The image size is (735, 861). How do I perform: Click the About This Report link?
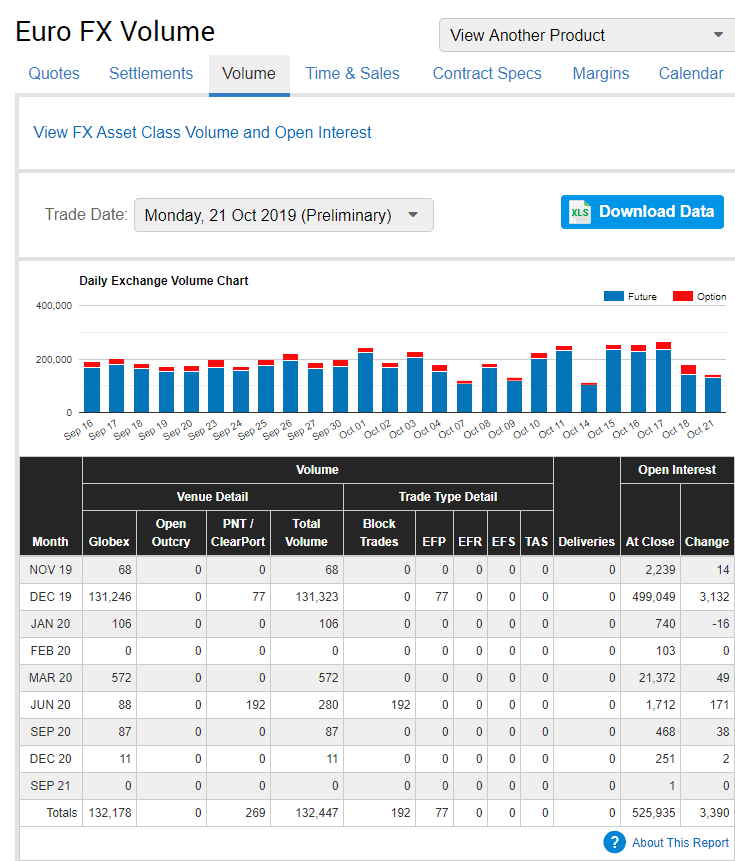pyautogui.click(x=680, y=843)
